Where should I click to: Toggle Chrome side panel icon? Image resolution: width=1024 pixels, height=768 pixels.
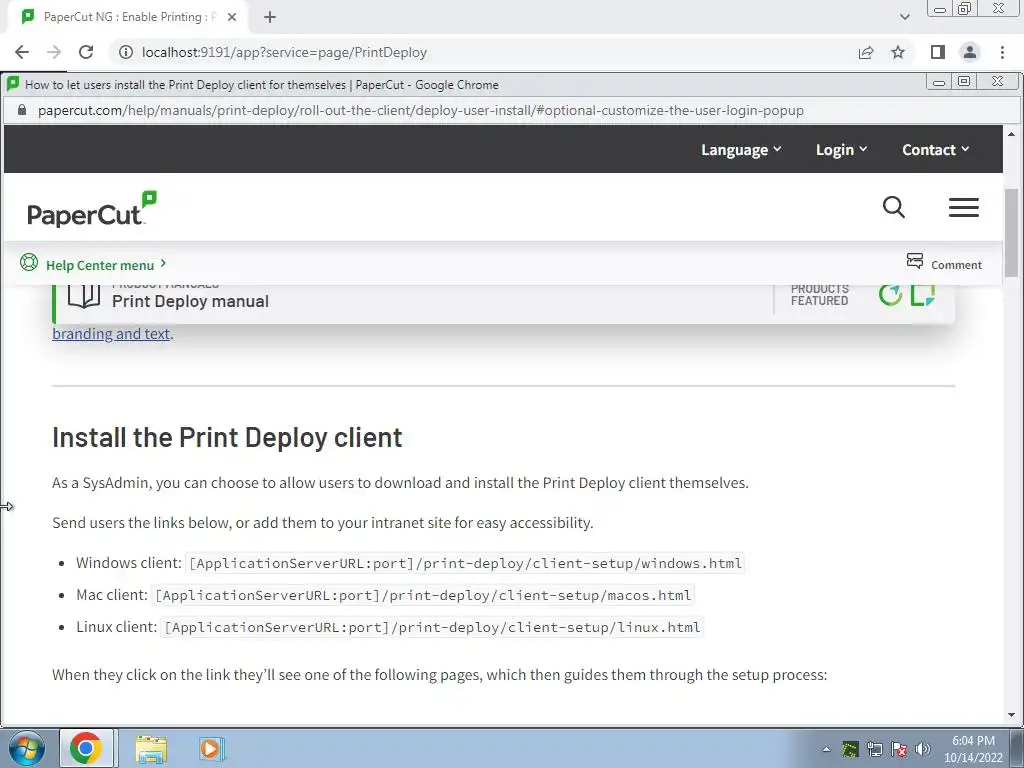(x=938, y=52)
